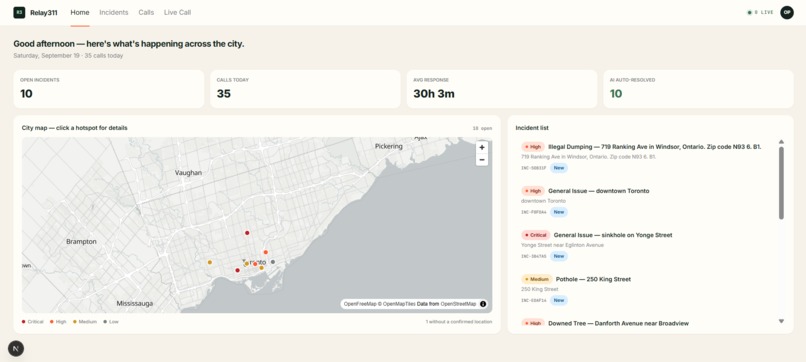
Task: Click 'Yonge Street near Eglinton Avenue' subtitle
Action: [x=562, y=245]
